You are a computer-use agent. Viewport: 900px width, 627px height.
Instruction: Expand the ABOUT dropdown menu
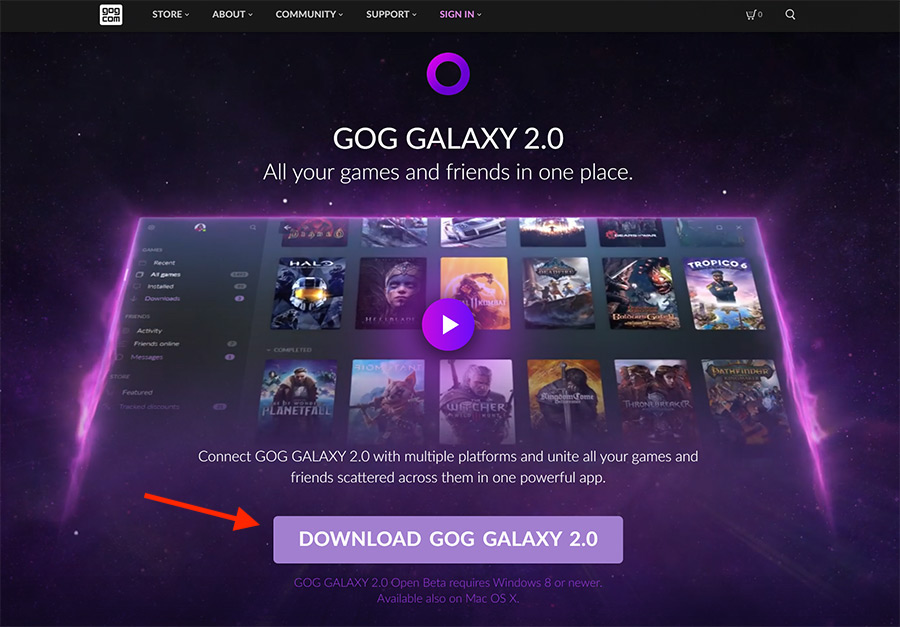[232, 14]
